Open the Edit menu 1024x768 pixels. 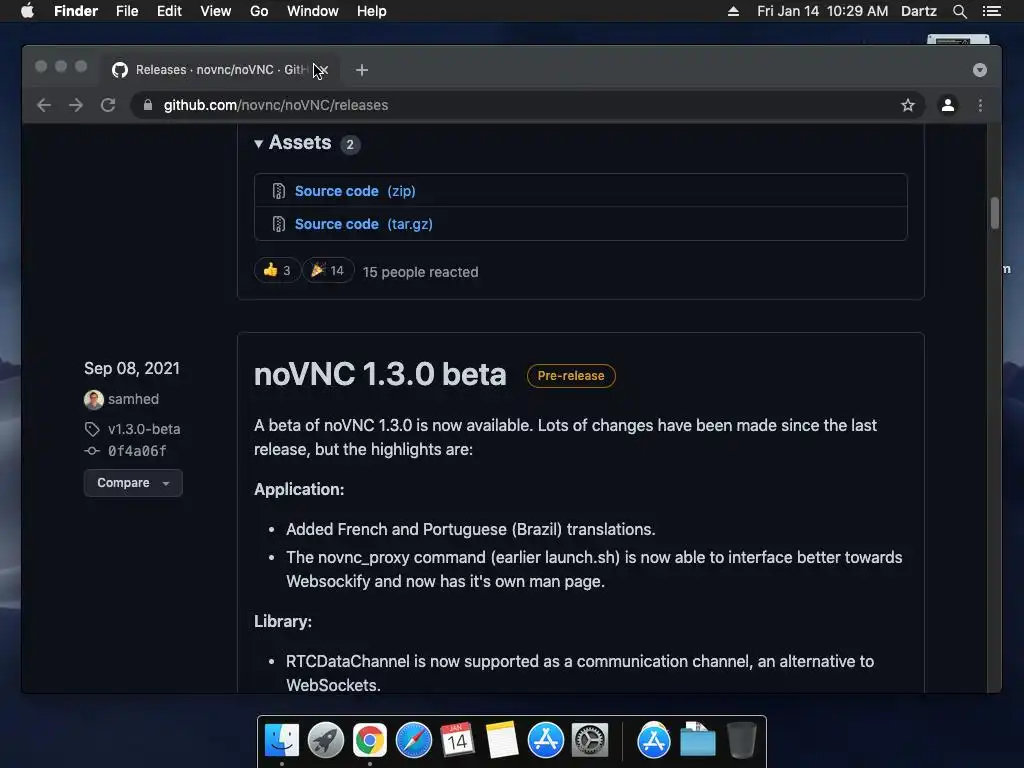tap(169, 11)
